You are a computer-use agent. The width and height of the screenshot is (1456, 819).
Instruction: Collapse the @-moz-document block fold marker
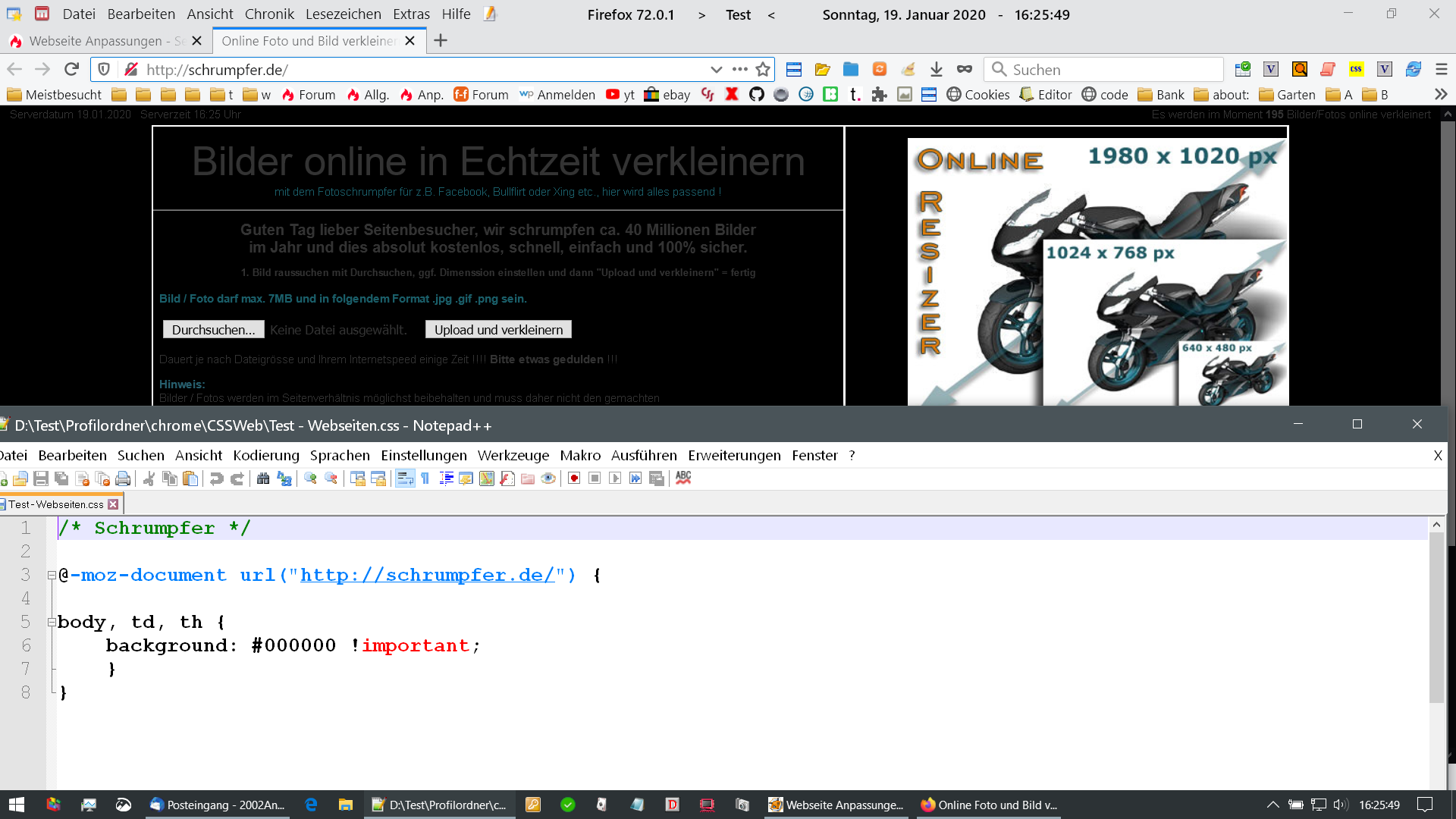tap(52, 576)
